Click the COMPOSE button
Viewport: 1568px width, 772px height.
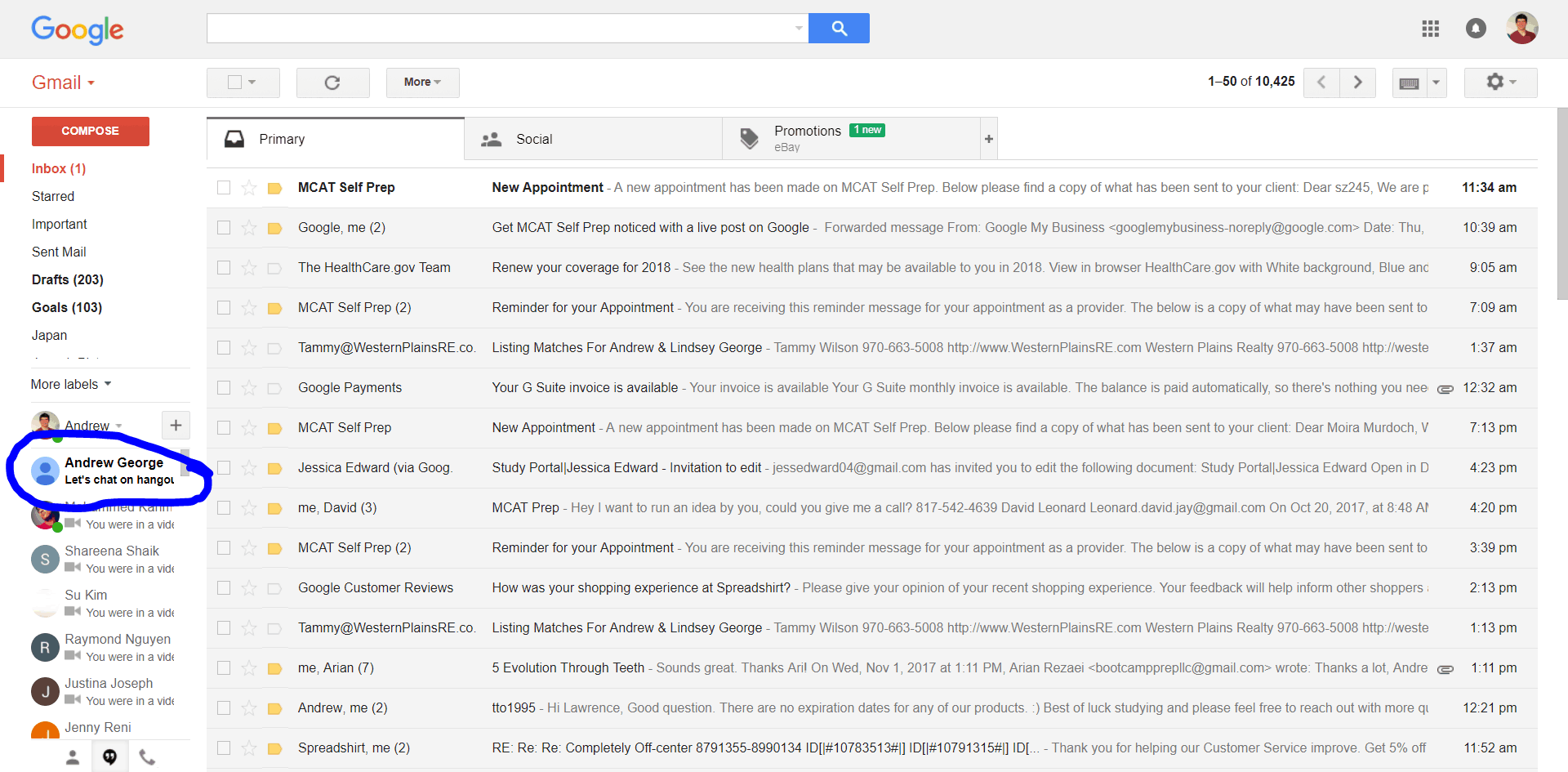pyautogui.click(x=91, y=132)
